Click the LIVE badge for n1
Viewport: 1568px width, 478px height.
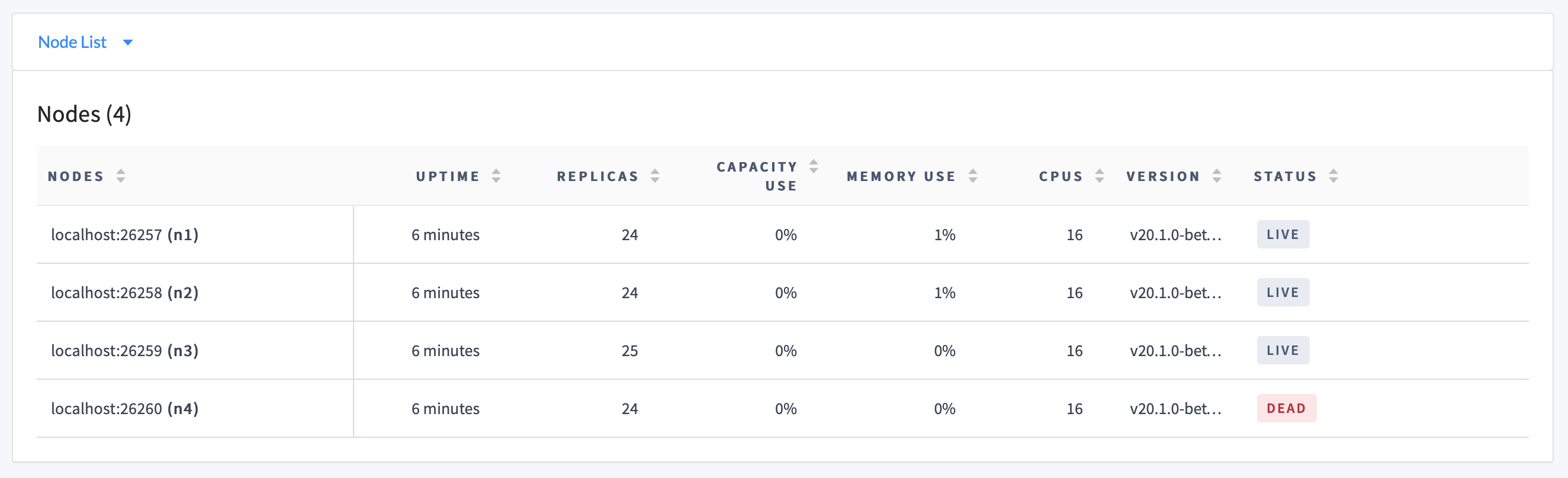coord(1283,235)
